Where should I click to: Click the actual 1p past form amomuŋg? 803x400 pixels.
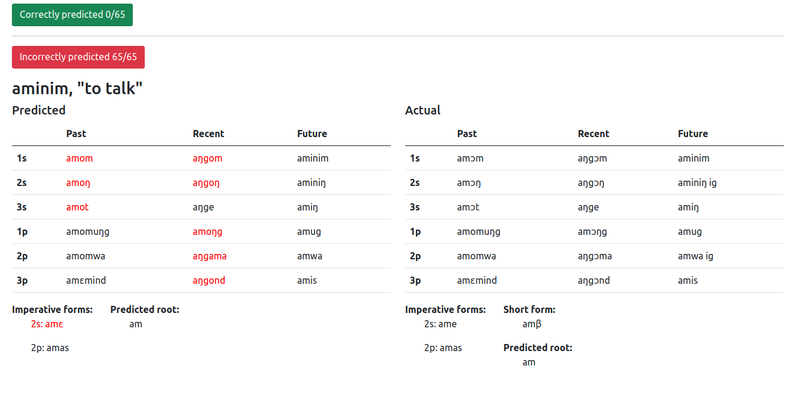coord(479,232)
